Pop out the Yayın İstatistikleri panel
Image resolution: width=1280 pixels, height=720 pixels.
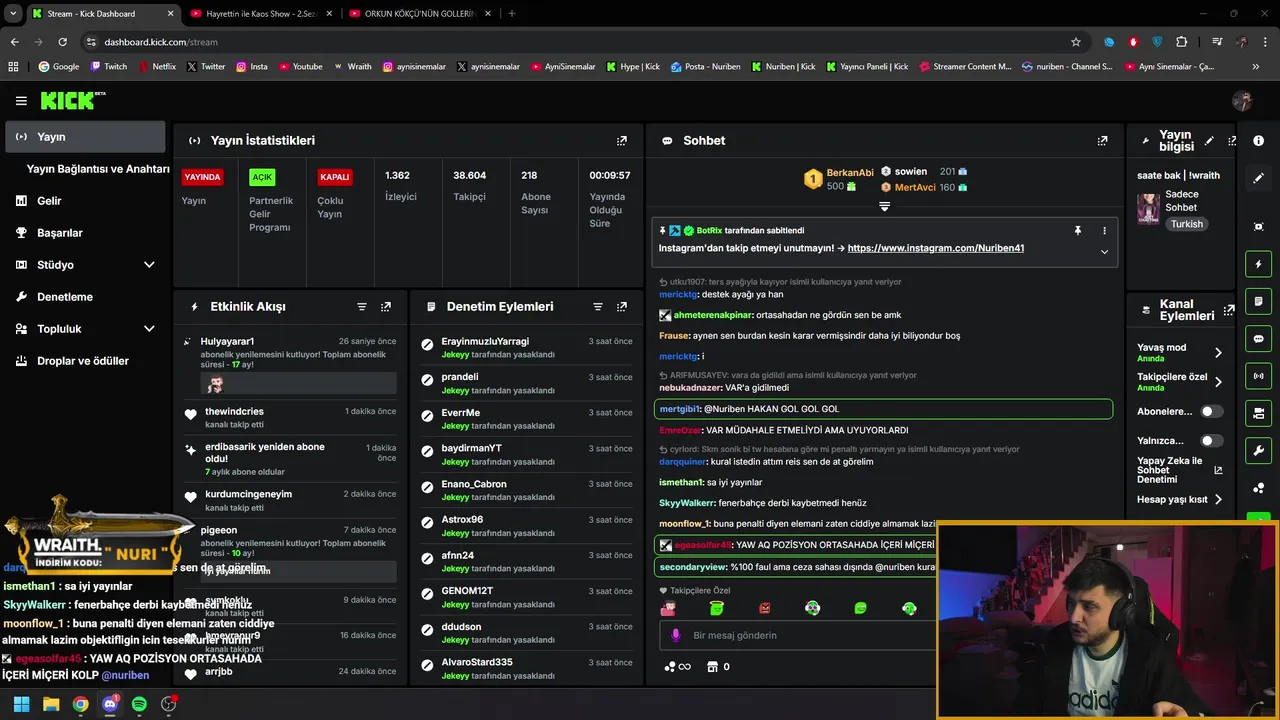622,141
